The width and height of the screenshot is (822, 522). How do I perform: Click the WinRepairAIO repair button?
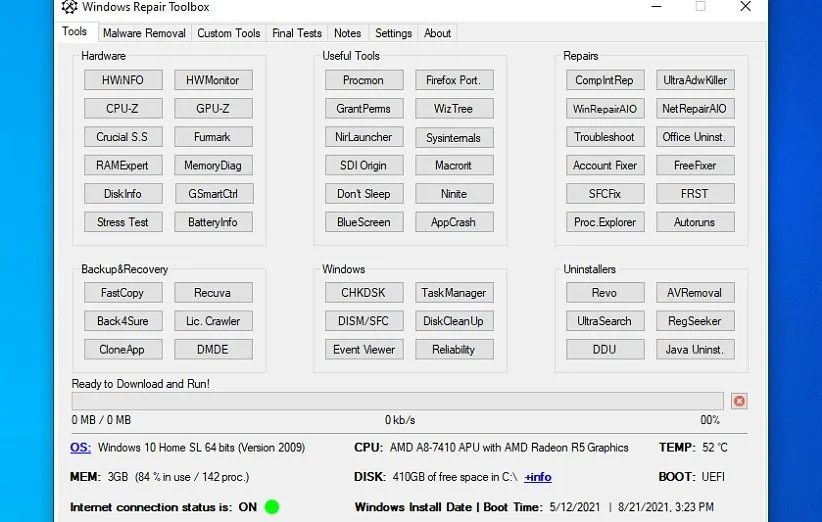pyautogui.click(x=604, y=108)
